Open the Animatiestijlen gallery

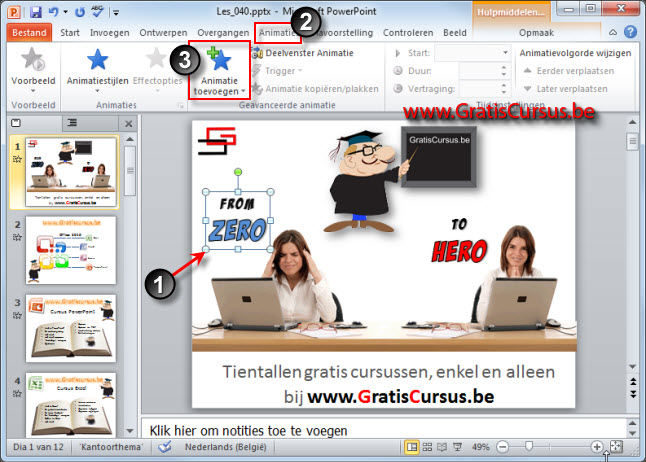(x=98, y=70)
